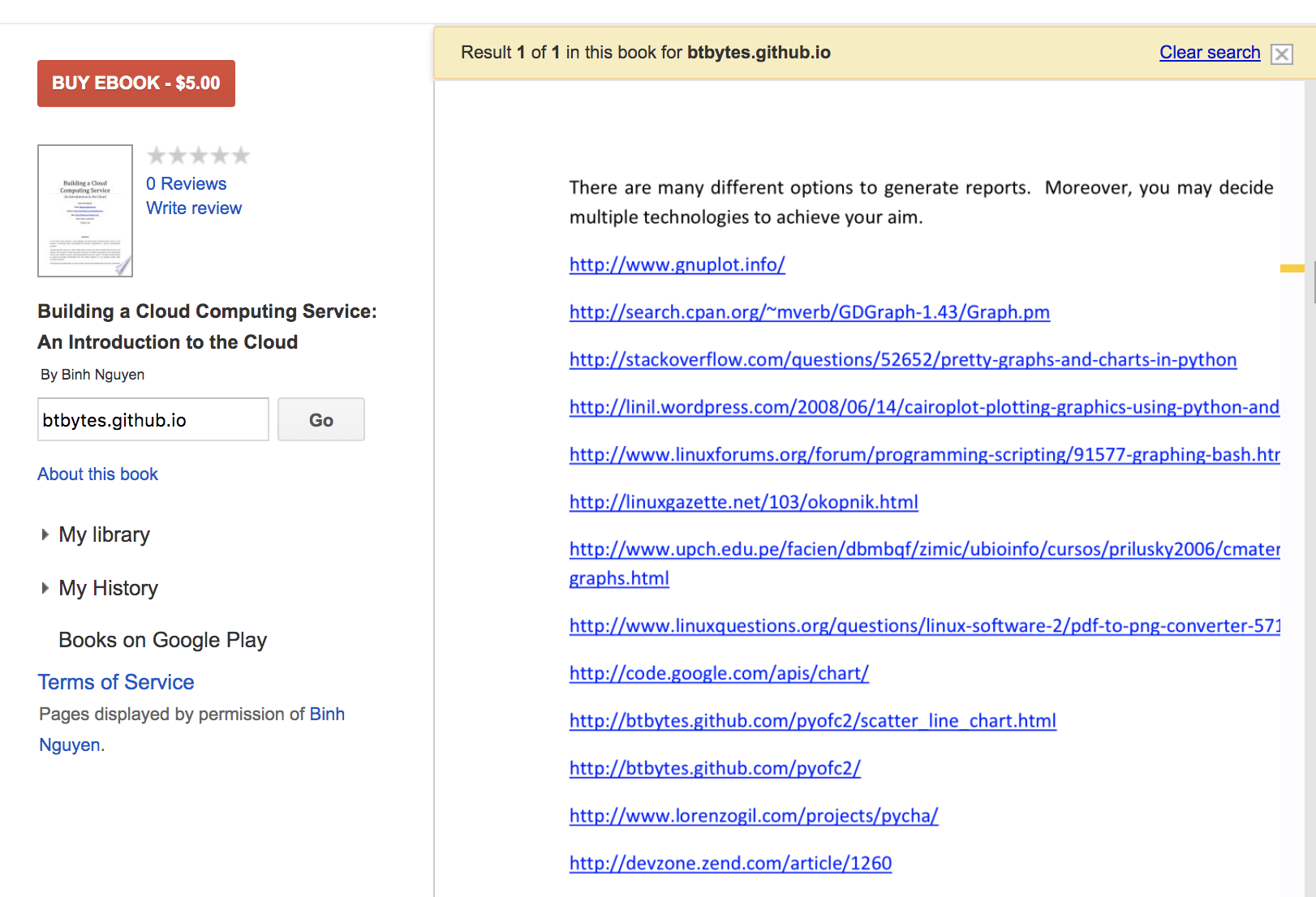Open the 0 Reviews link

[x=186, y=184]
